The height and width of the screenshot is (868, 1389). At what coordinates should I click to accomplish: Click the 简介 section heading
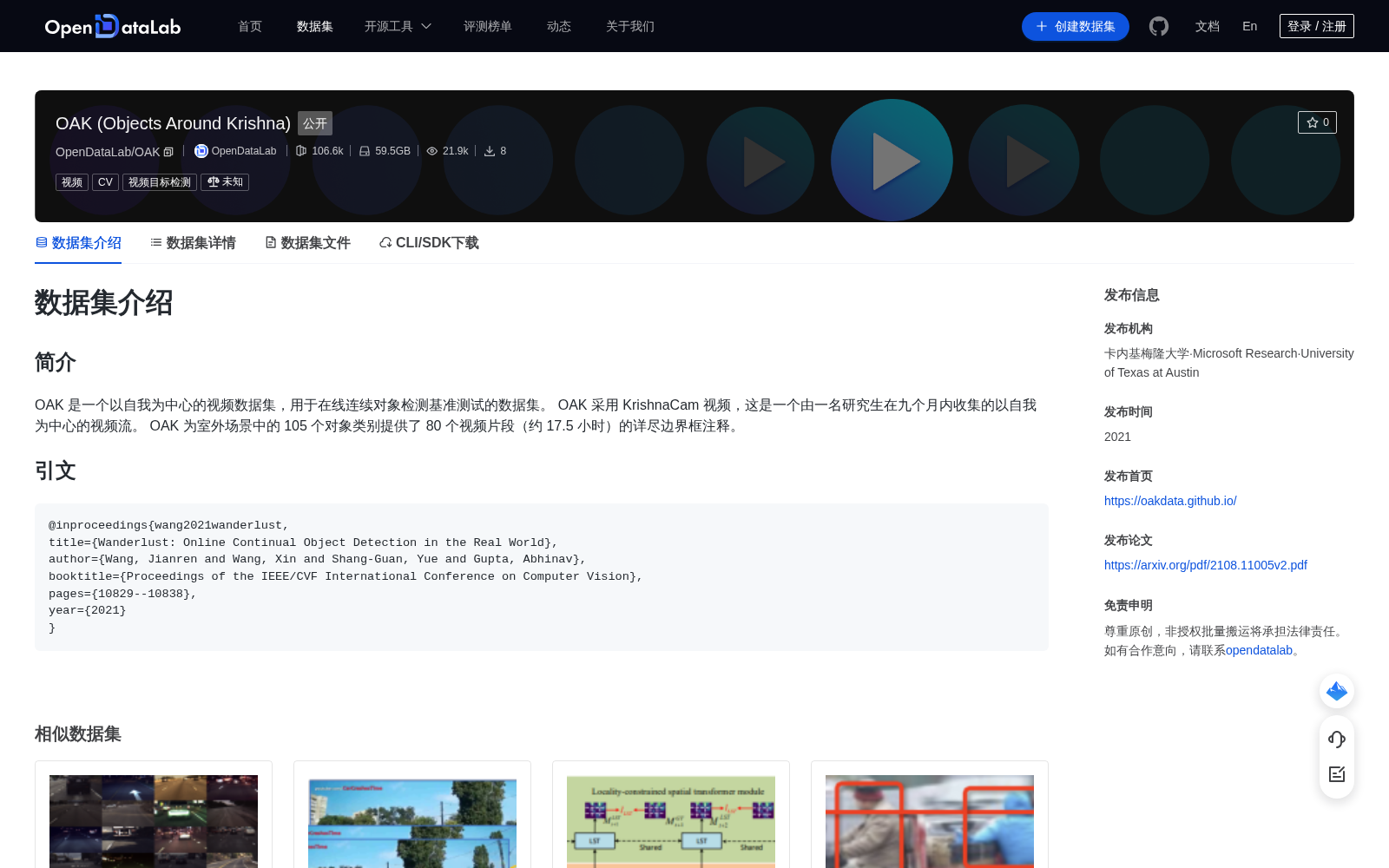(56, 362)
